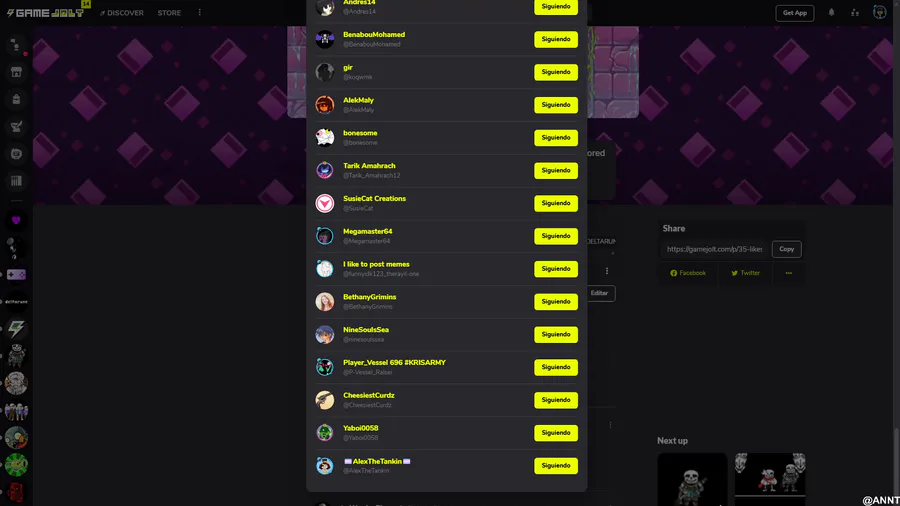Open the top bar three-dot menu
The width and height of the screenshot is (900, 506).
point(200,13)
